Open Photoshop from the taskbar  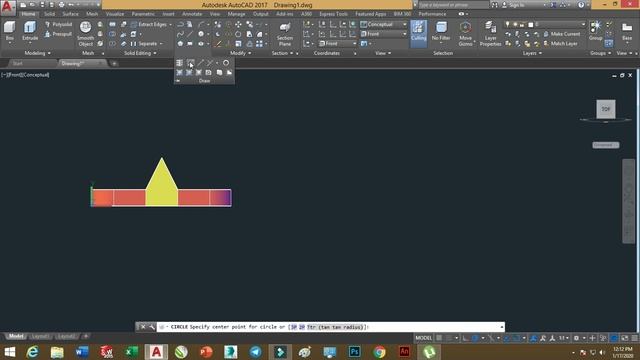tap(354, 351)
